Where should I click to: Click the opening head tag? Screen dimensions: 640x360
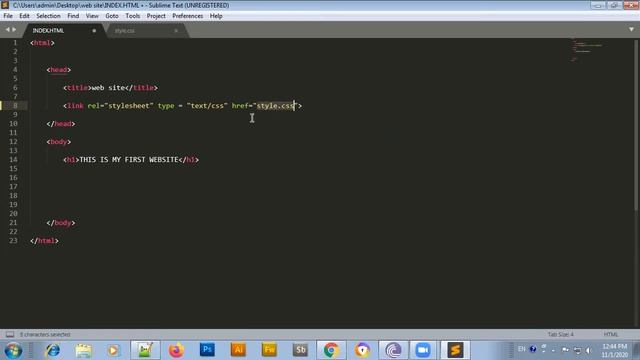(x=59, y=70)
